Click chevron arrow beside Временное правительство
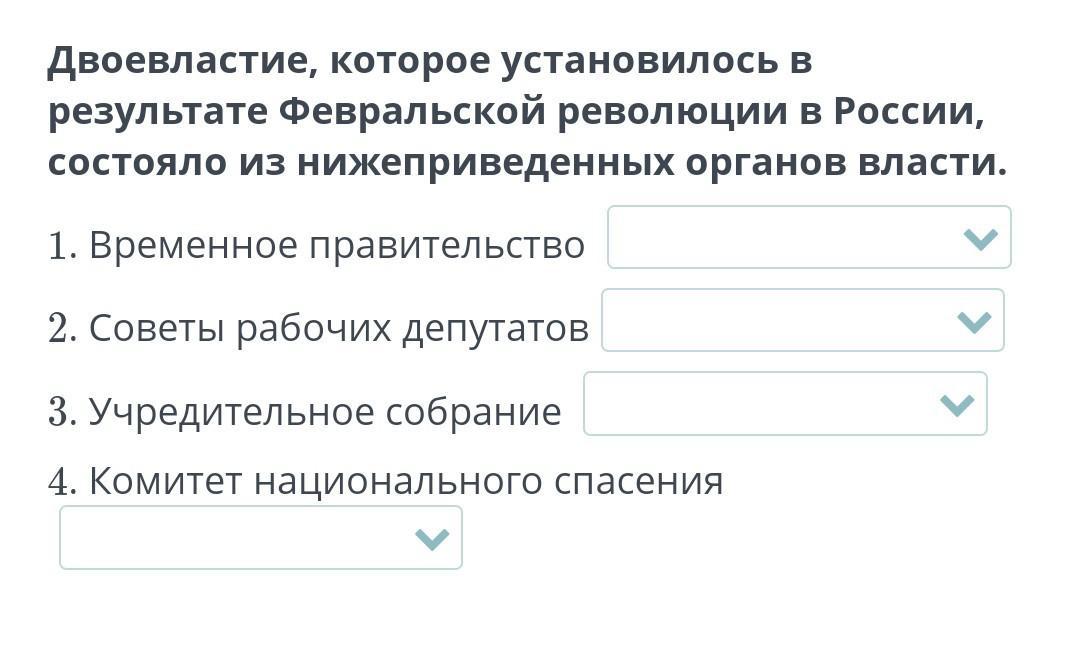The width and height of the screenshot is (1080, 649). coord(980,239)
